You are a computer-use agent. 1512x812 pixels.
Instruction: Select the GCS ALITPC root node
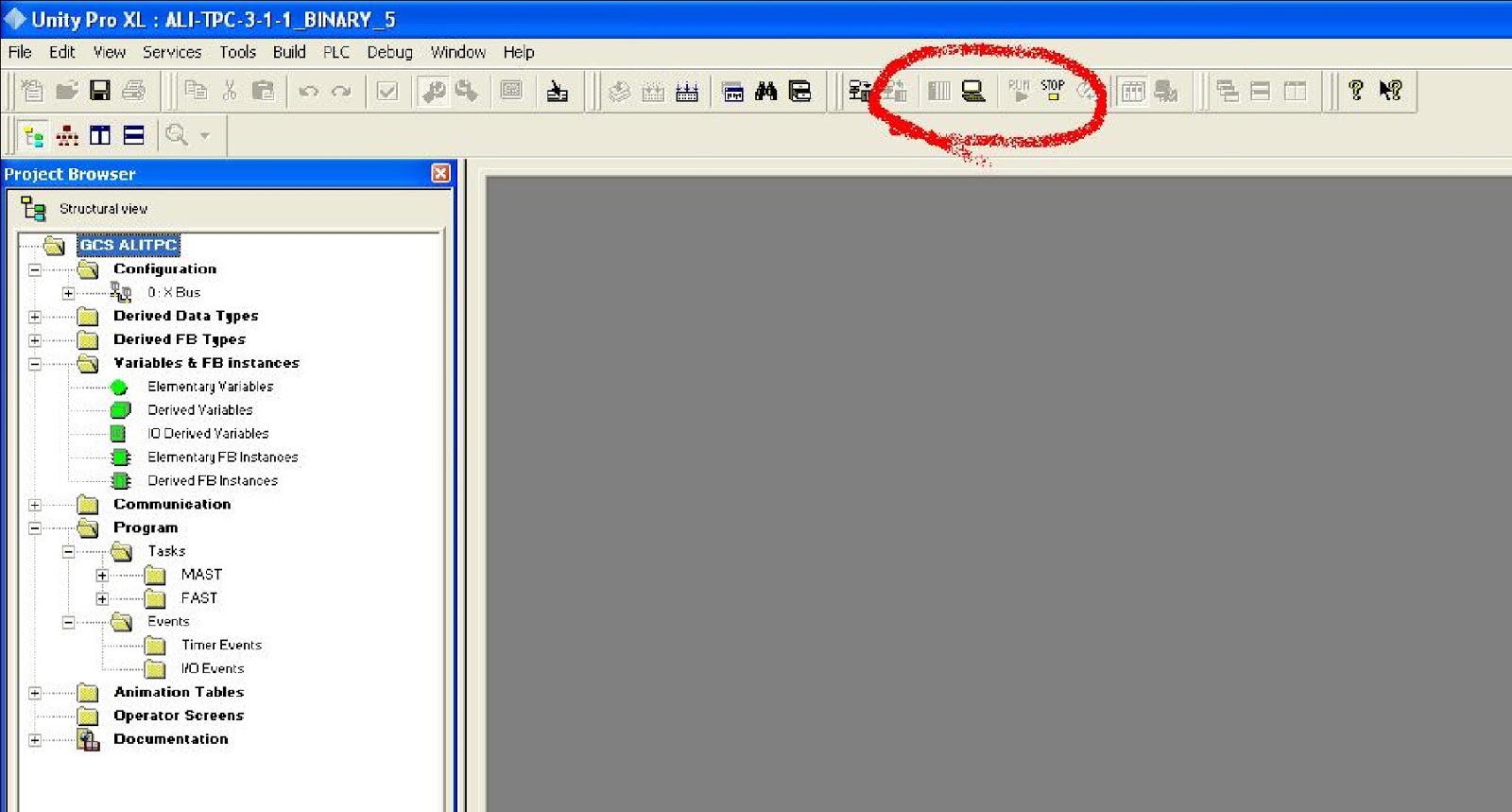pyautogui.click(x=129, y=245)
